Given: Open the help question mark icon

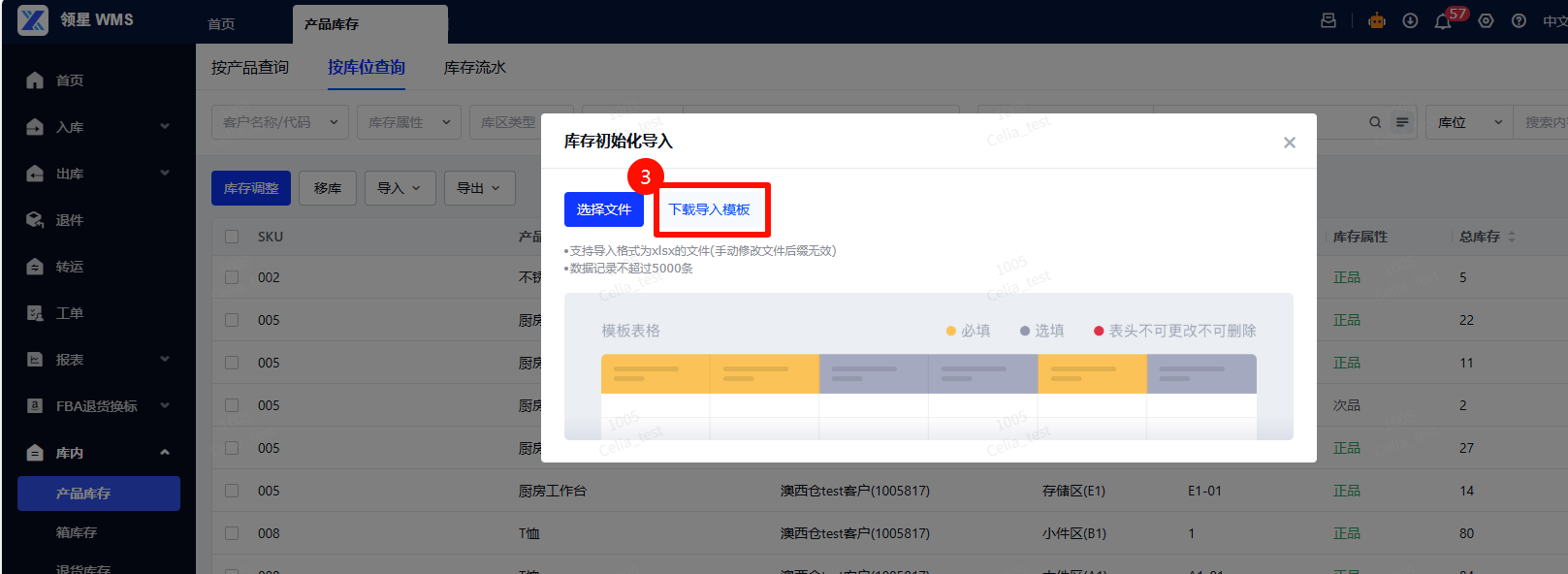Looking at the screenshot, I should (x=1519, y=20).
